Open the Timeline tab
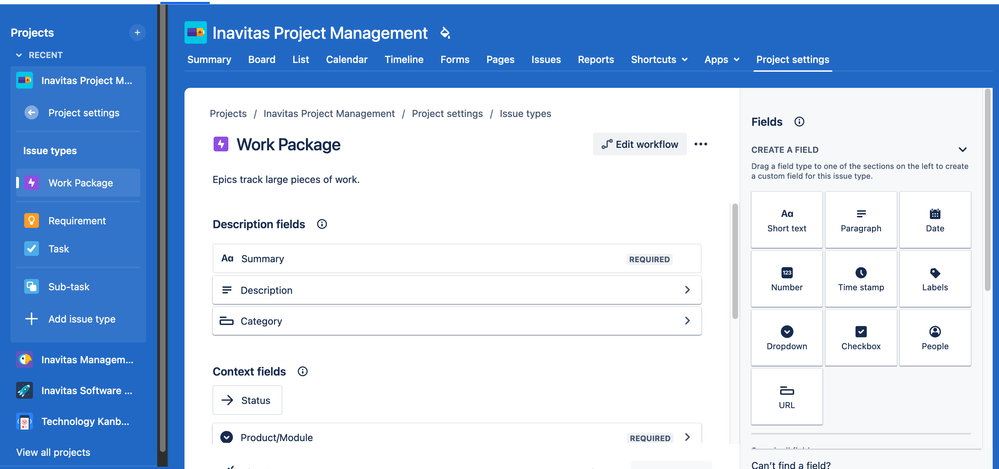The width and height of the screenshot is (999, 469). [x=404, y=59]
